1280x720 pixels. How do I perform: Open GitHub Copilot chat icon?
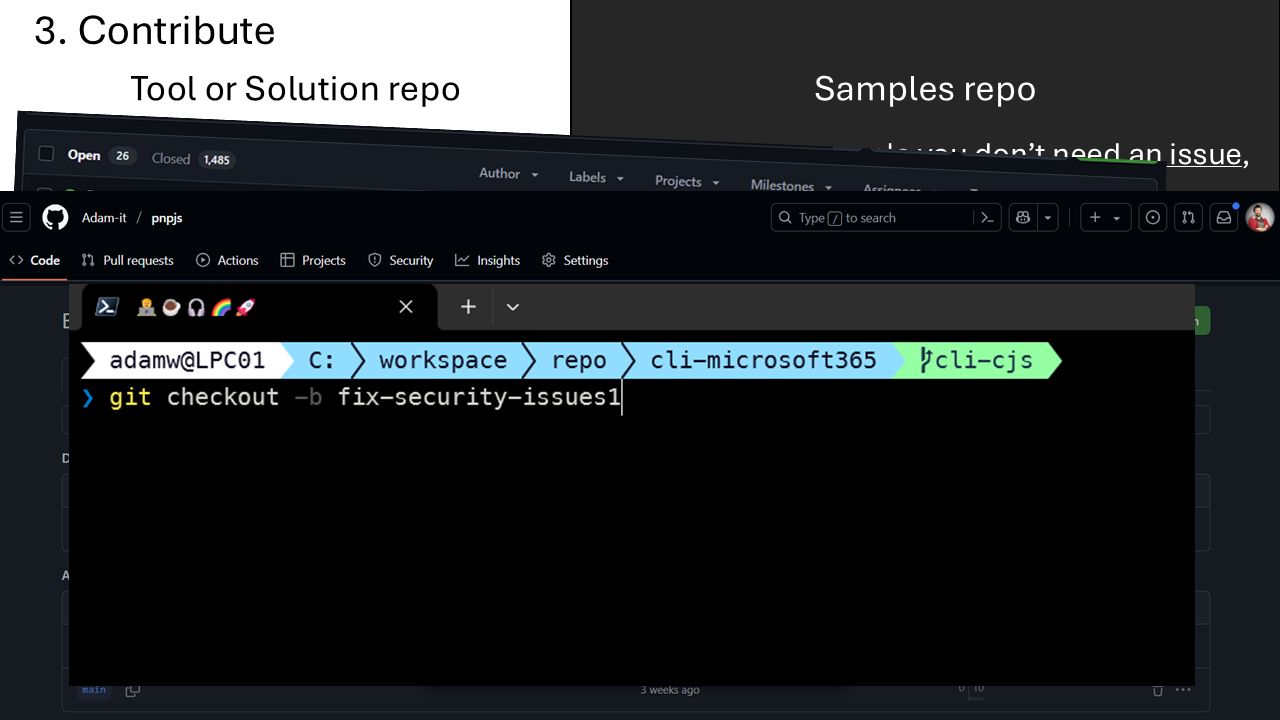click(1023, 218)
